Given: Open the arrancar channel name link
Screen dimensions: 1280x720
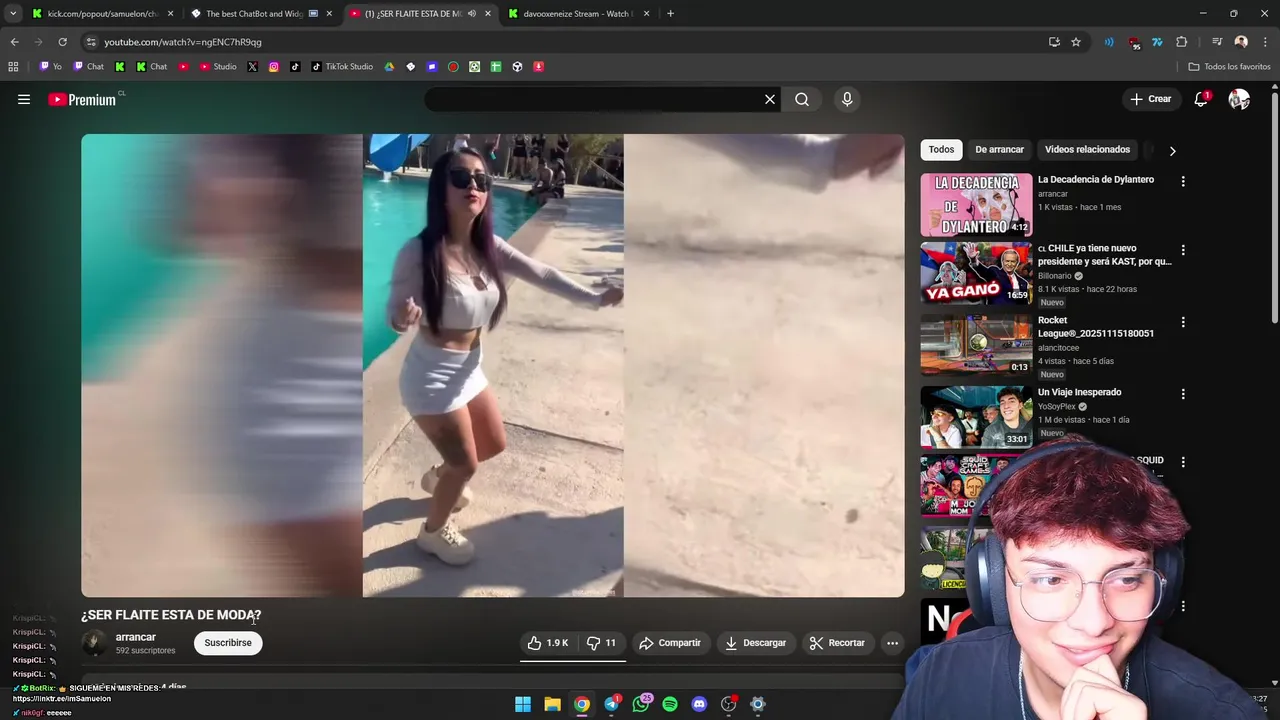Looking at the screenshot, I should click(135, 637).
